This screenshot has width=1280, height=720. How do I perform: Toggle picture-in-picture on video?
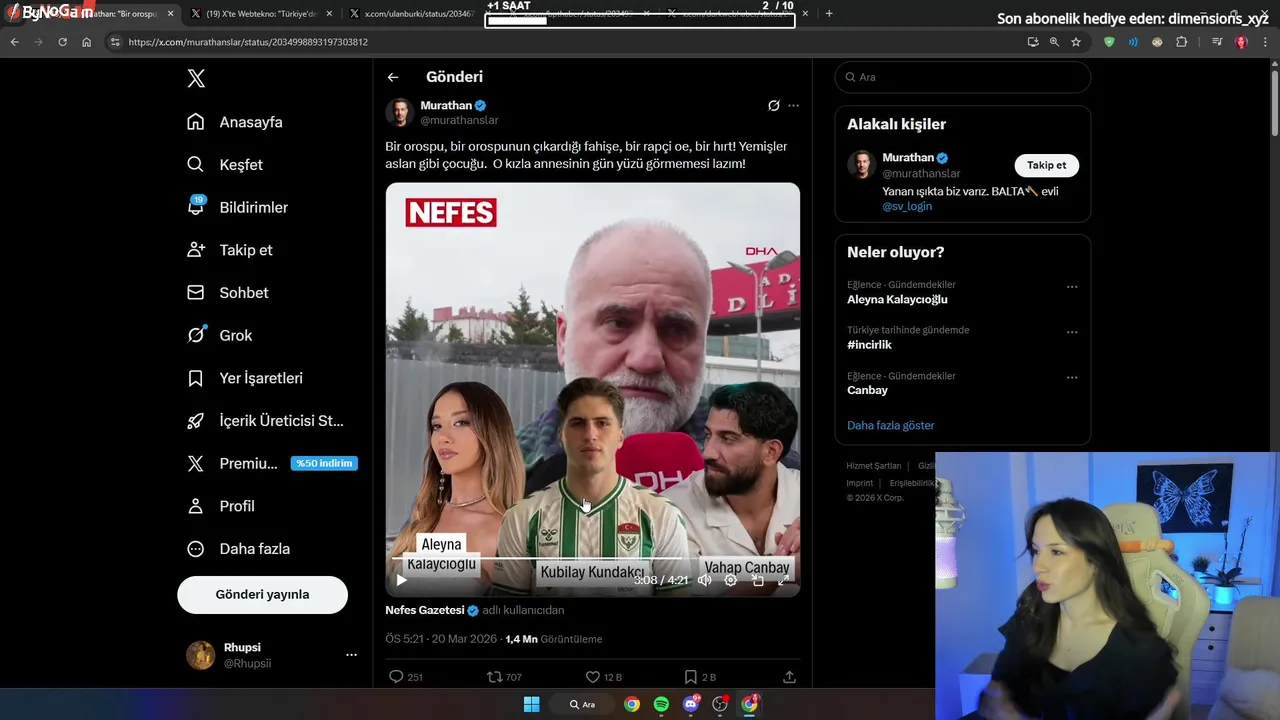pyautogui.click(x=758, y=580)
